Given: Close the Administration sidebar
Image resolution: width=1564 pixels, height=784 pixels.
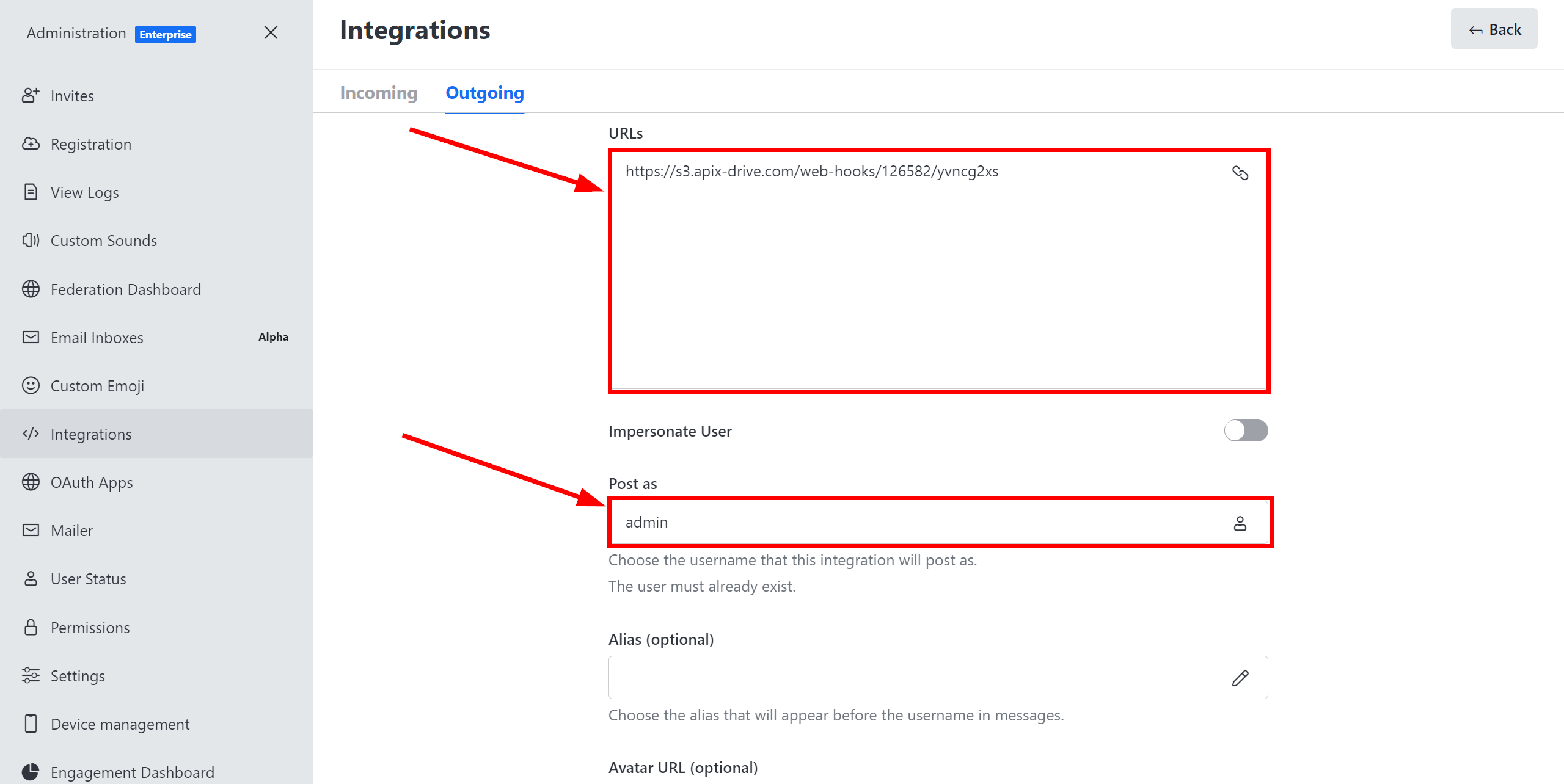Looking at the screenshot, I should click(271, 32).
